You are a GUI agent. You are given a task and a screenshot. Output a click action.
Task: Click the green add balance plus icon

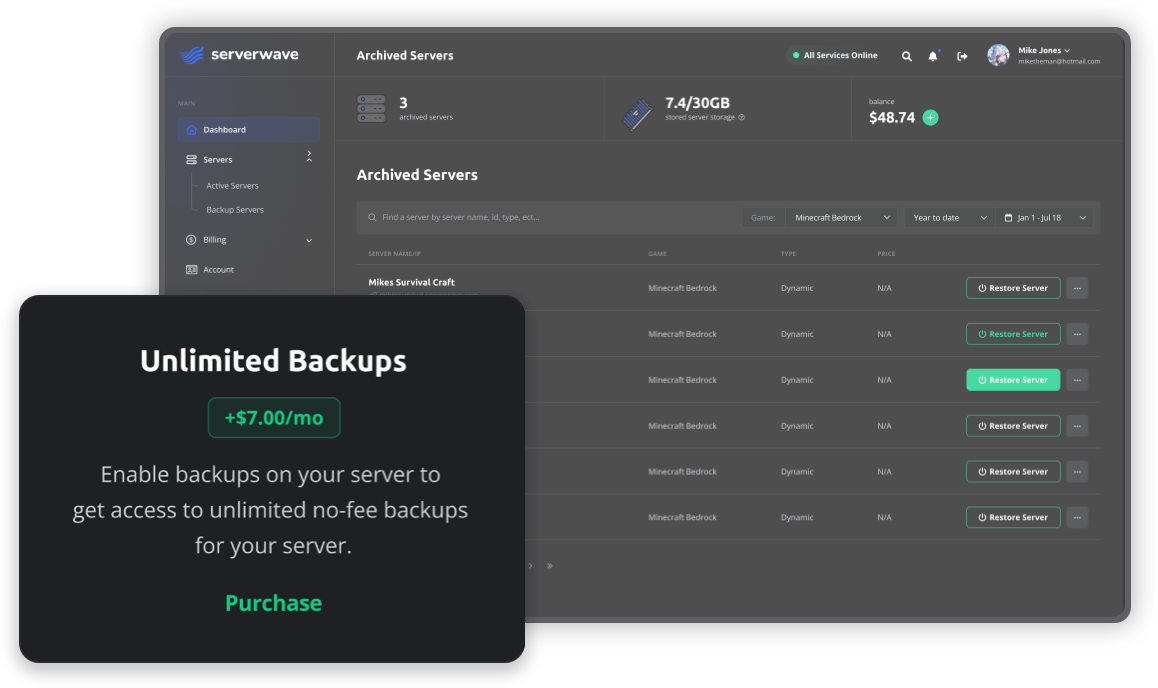(930, 117)
